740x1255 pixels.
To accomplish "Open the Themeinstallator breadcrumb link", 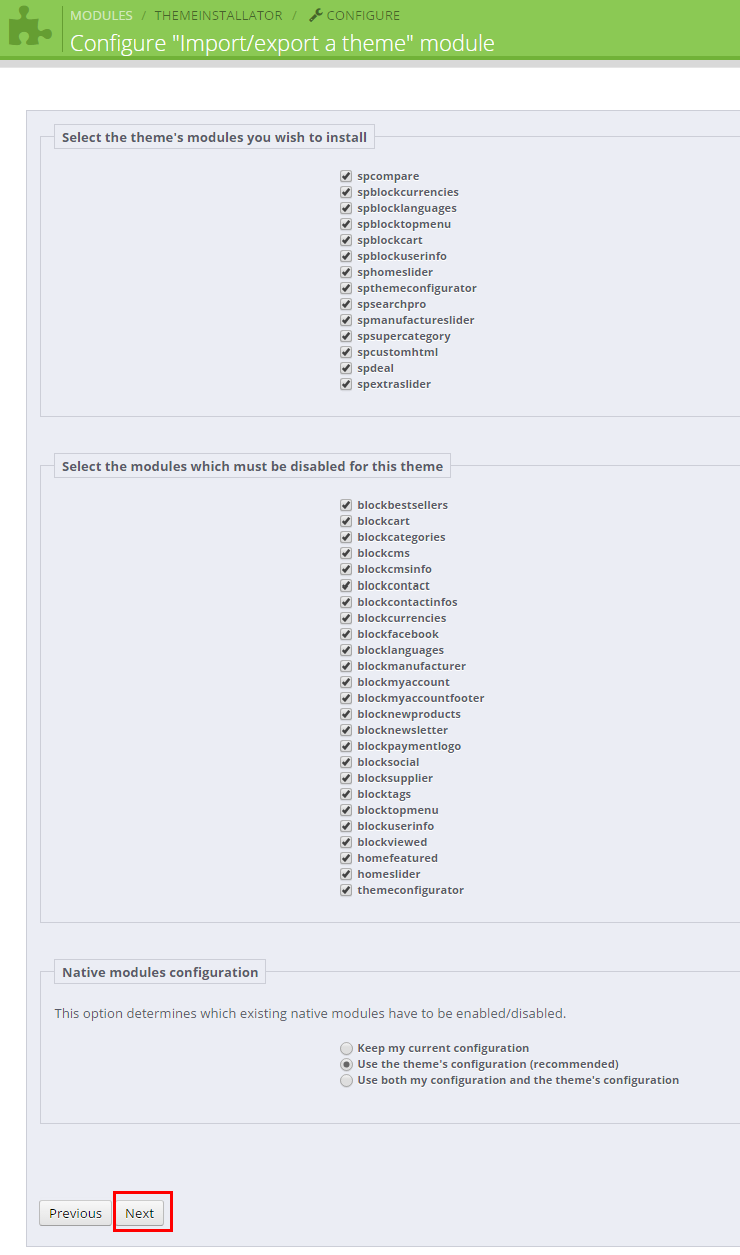I will 218,15.
